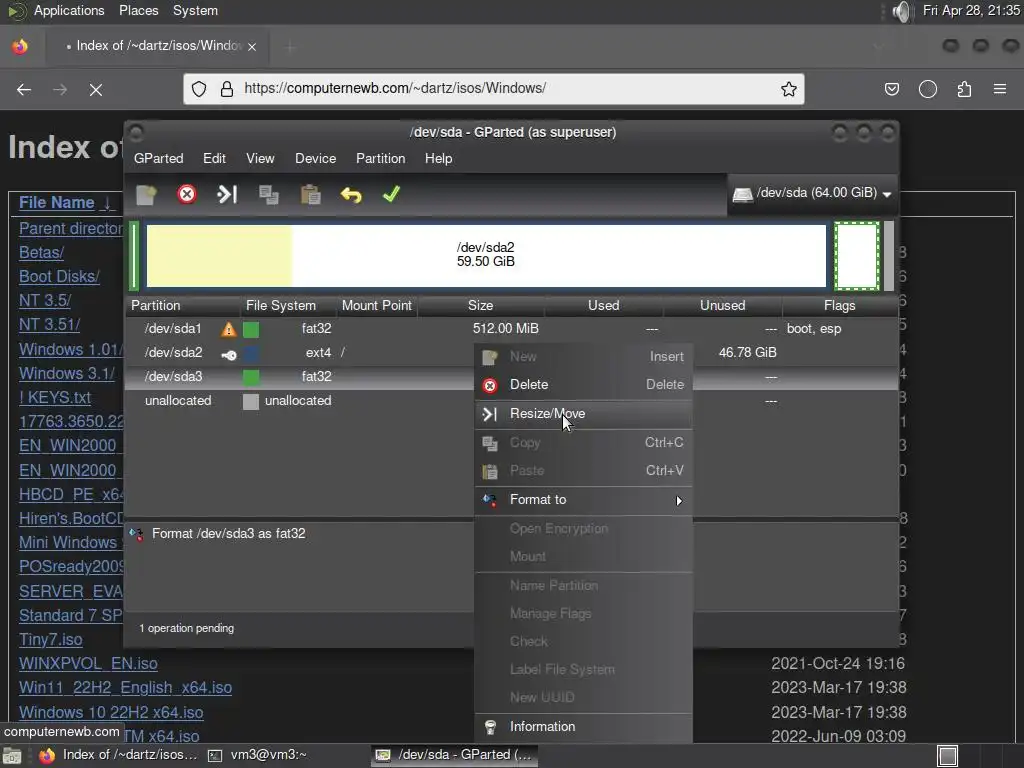Click the workspace switcher in bottom panel
This screenshot has width=1024, height=768.
(x=948, y=756)
